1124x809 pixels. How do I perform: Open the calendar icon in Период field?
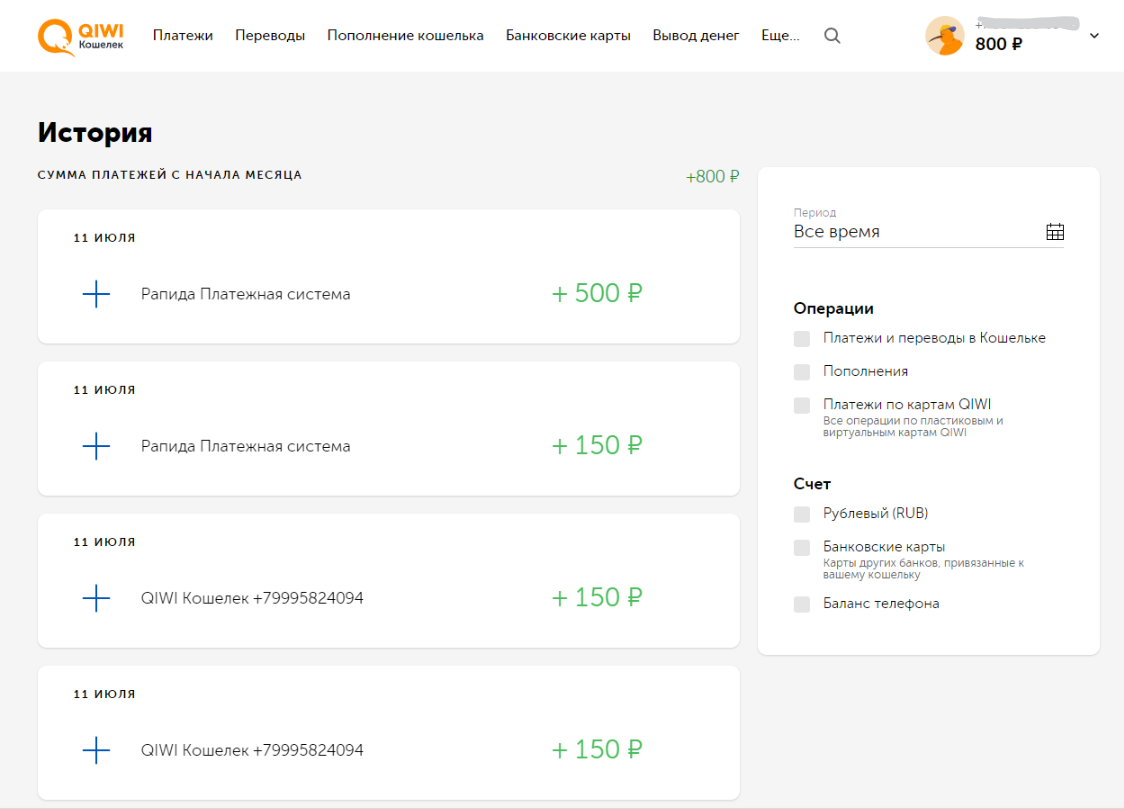point(1054,231)
